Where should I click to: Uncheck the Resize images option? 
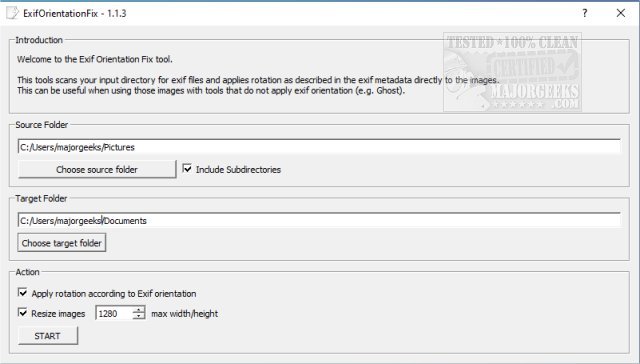pyautogui.click(x=22, y=313)
